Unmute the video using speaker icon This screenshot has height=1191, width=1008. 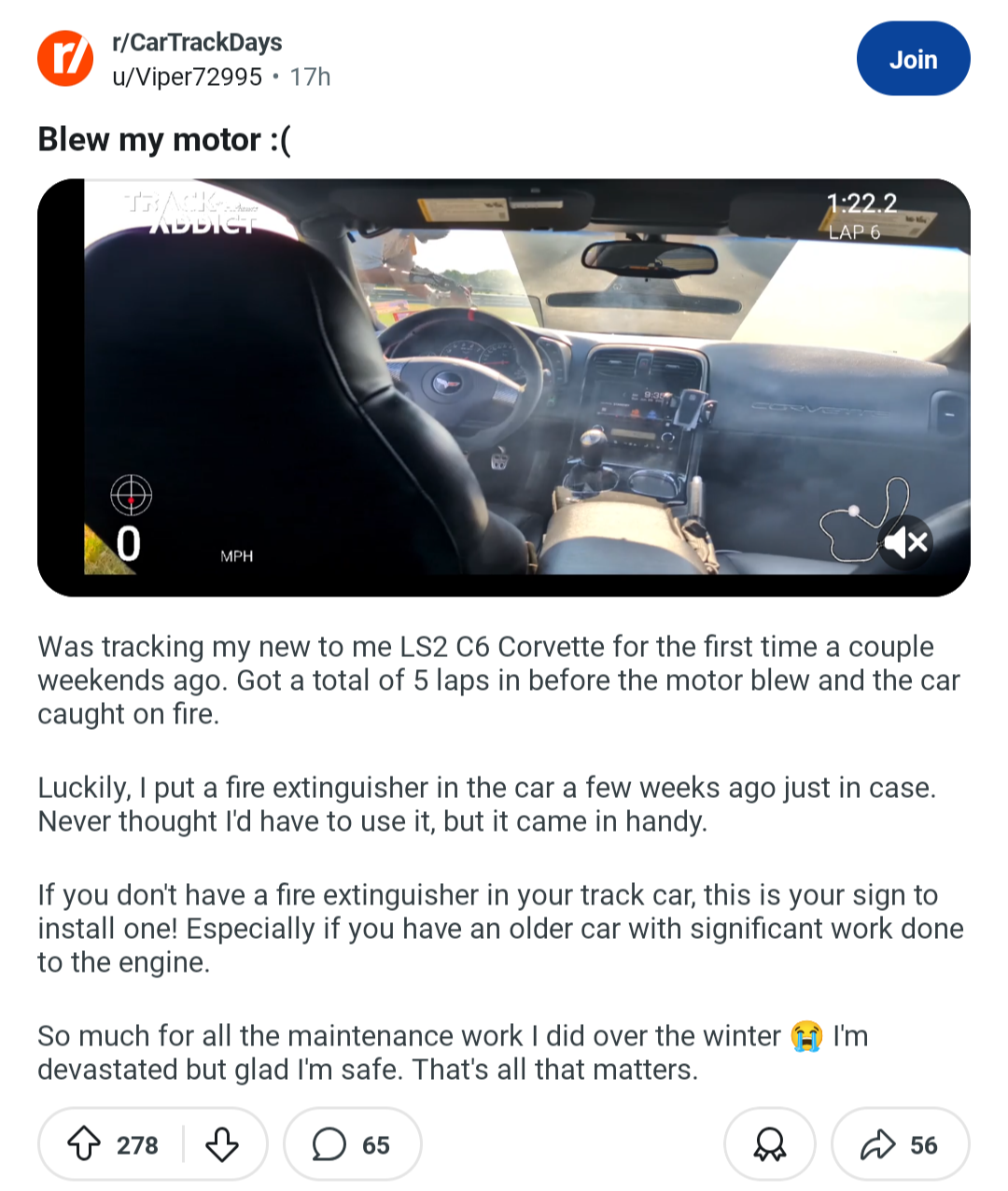click(906, 541)
